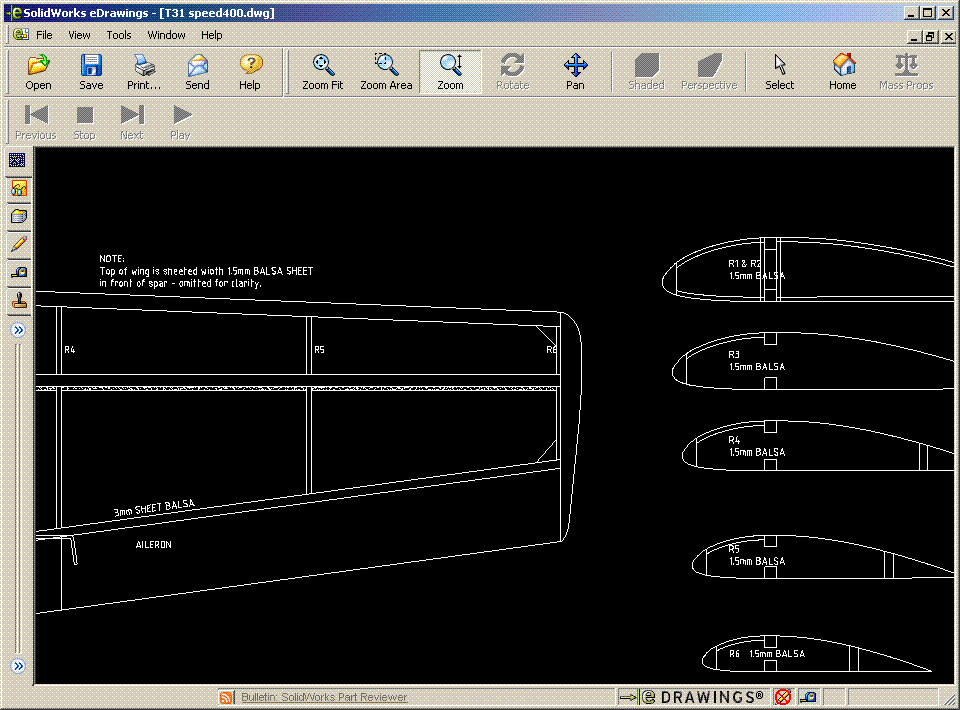Restore the inner document window
Screen dimensions: 960x710
pos(931,37)
